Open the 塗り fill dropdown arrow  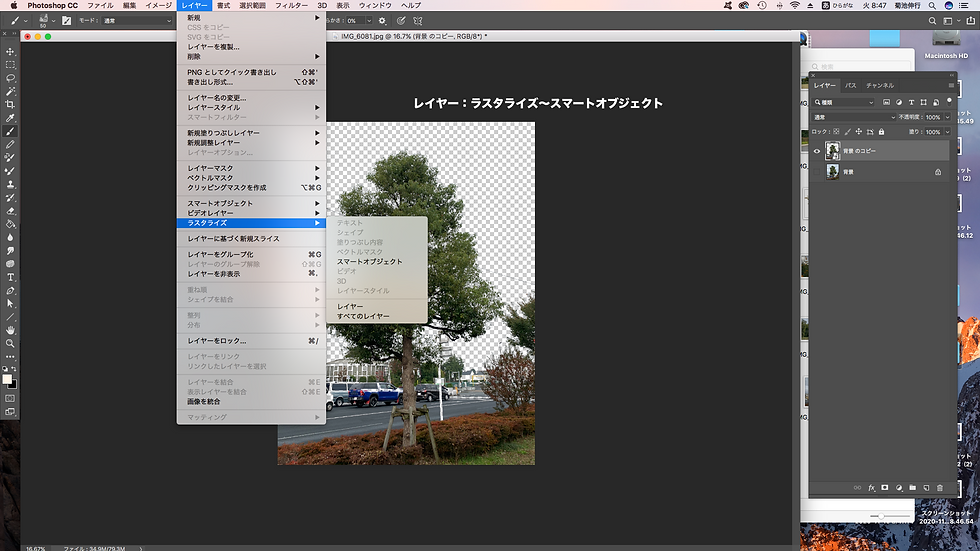948,132
